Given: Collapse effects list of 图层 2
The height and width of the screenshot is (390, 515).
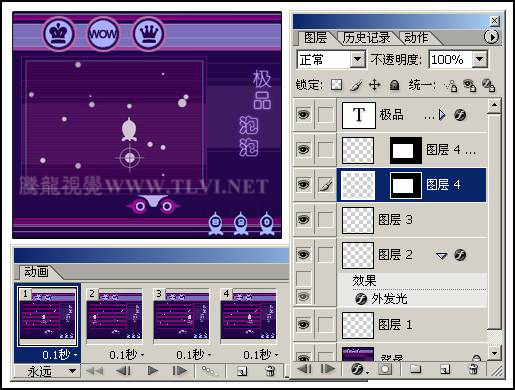Looking at the screenshot, I should coord(441,256).
